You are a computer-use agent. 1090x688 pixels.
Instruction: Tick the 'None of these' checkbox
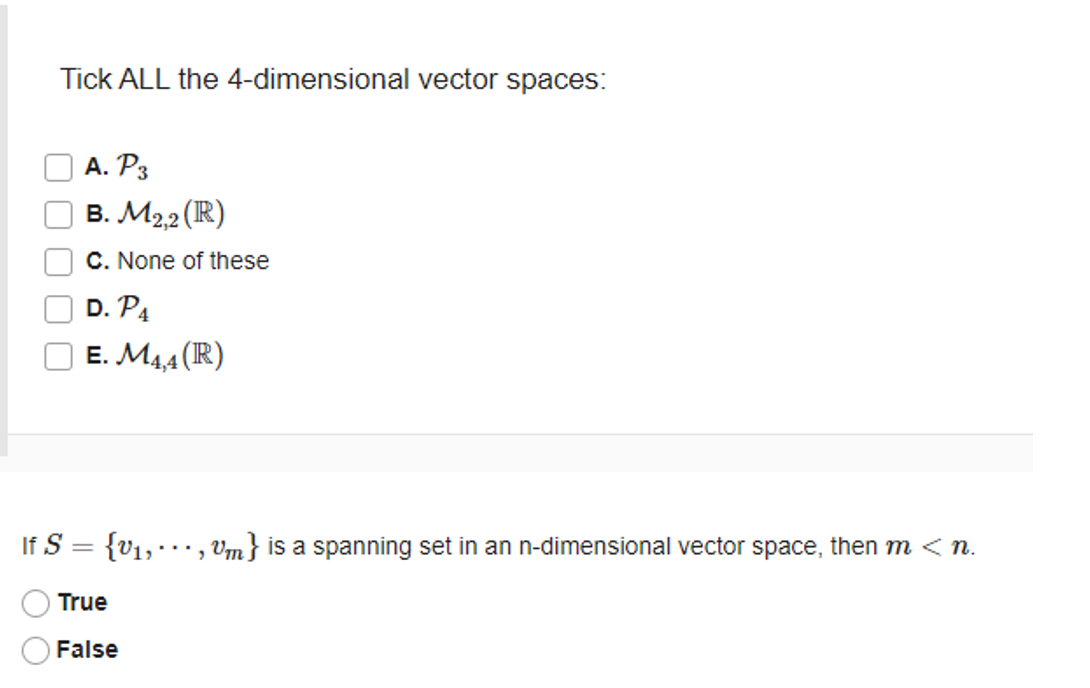[x=57, y=261]
